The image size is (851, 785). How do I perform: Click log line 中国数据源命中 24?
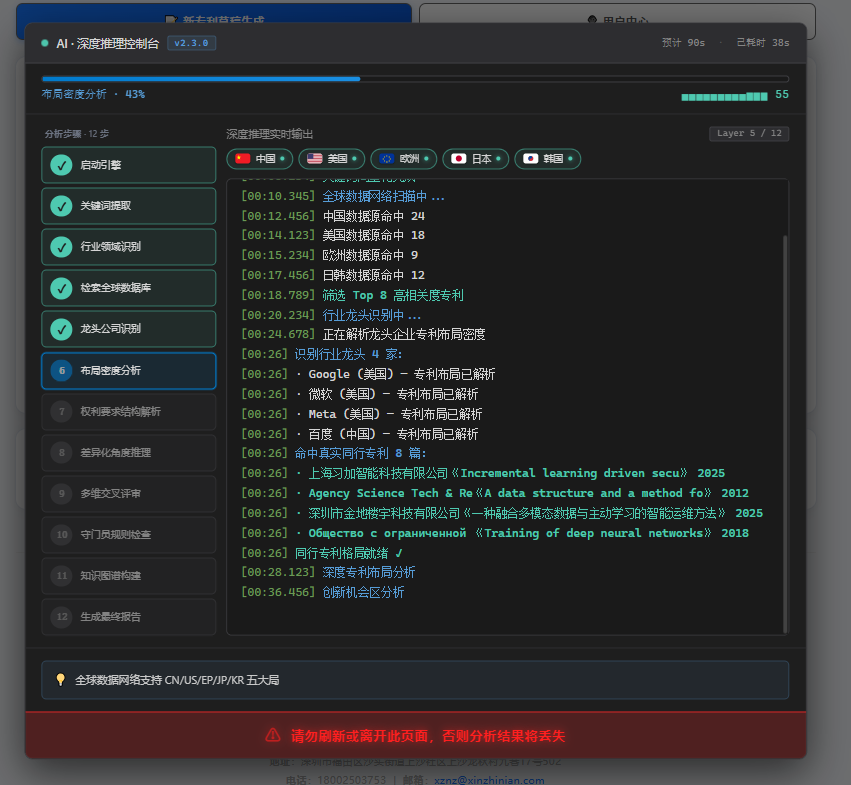click(333, 216)
